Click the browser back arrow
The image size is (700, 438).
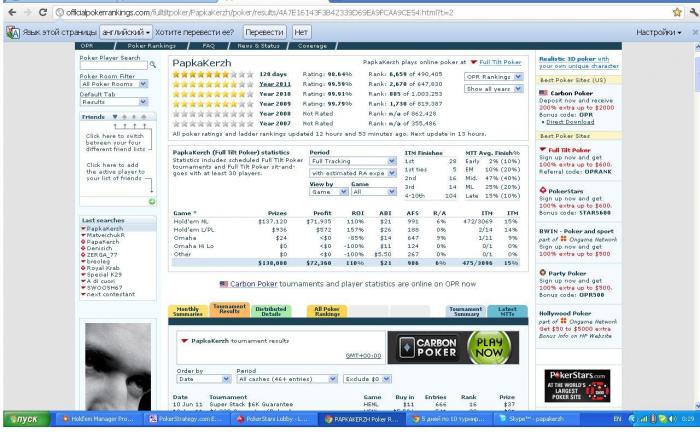12,13
